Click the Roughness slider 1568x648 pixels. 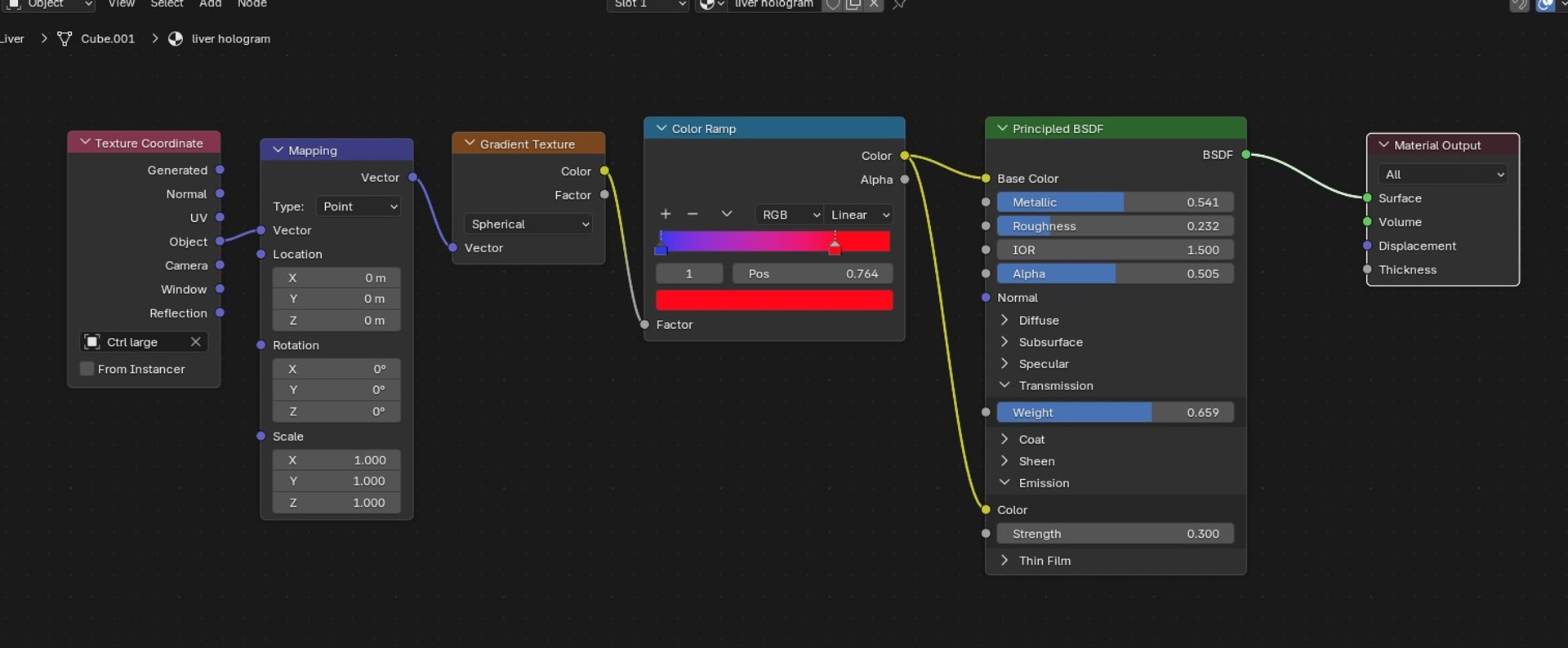tap(1116, 226)
